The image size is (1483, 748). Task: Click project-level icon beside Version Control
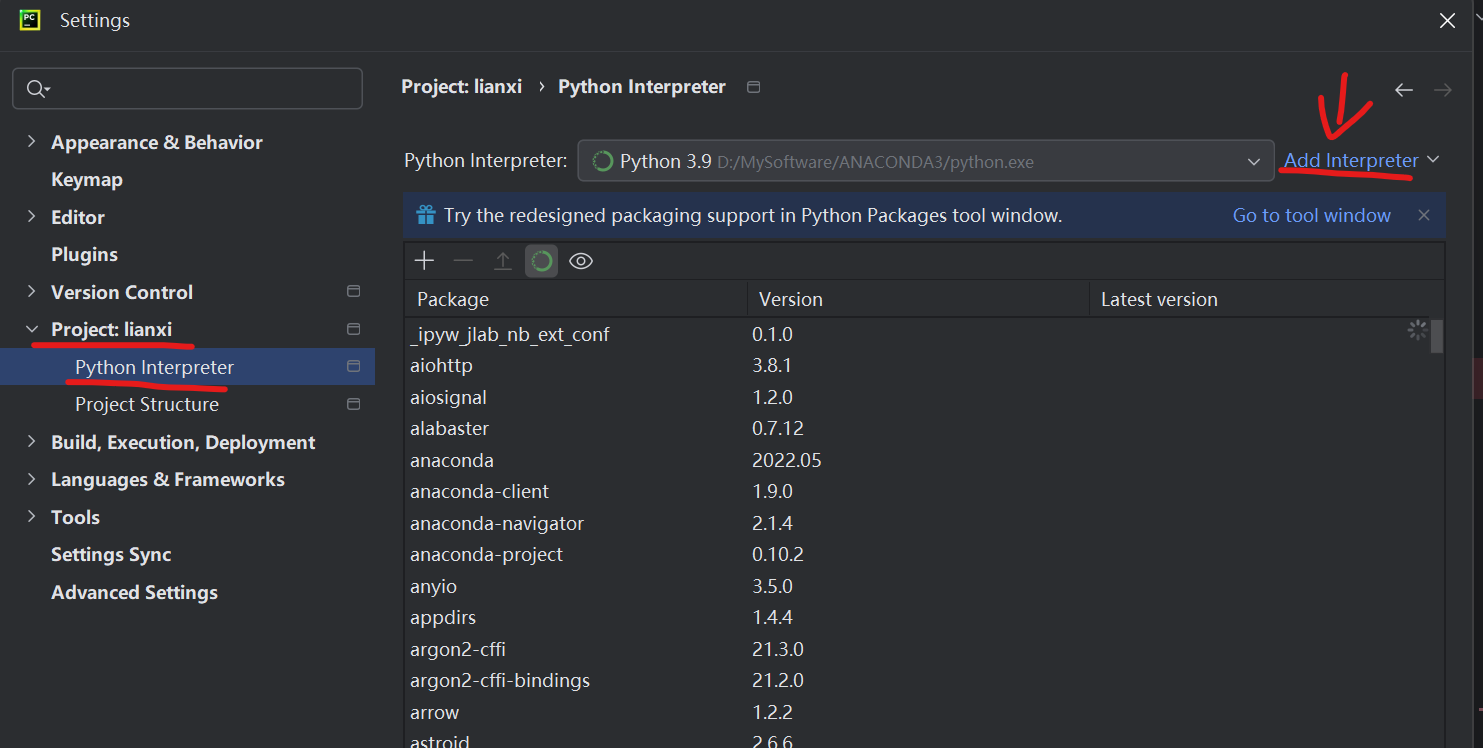coord(353,291)
